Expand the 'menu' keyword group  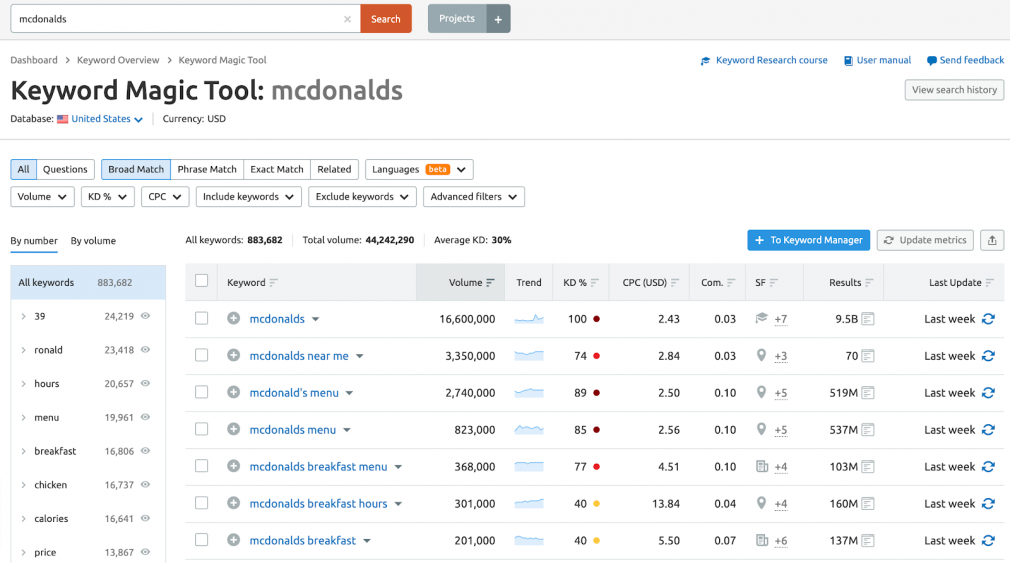click(x=23, y=417)
